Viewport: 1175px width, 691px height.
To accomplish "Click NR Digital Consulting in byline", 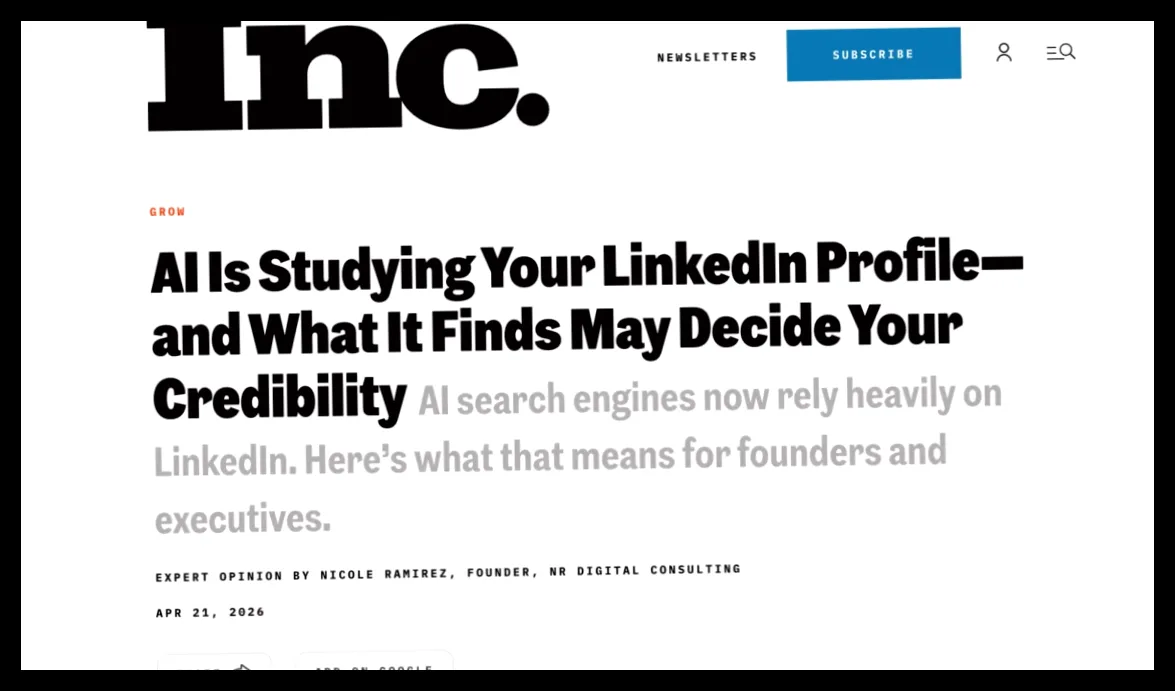I will pos(645,570).
